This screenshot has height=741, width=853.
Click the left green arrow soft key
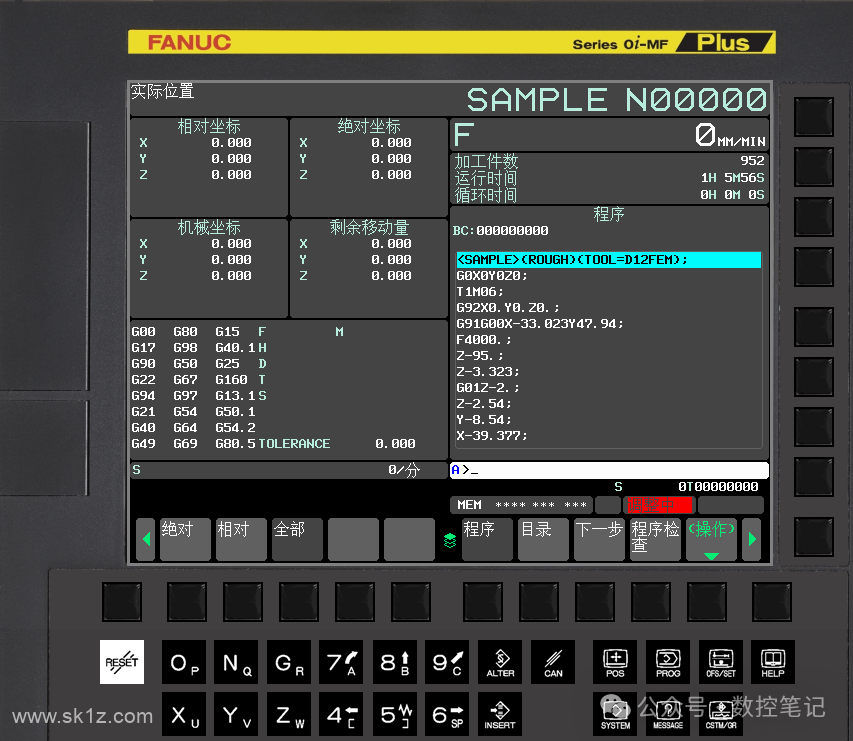click(146, 539)
